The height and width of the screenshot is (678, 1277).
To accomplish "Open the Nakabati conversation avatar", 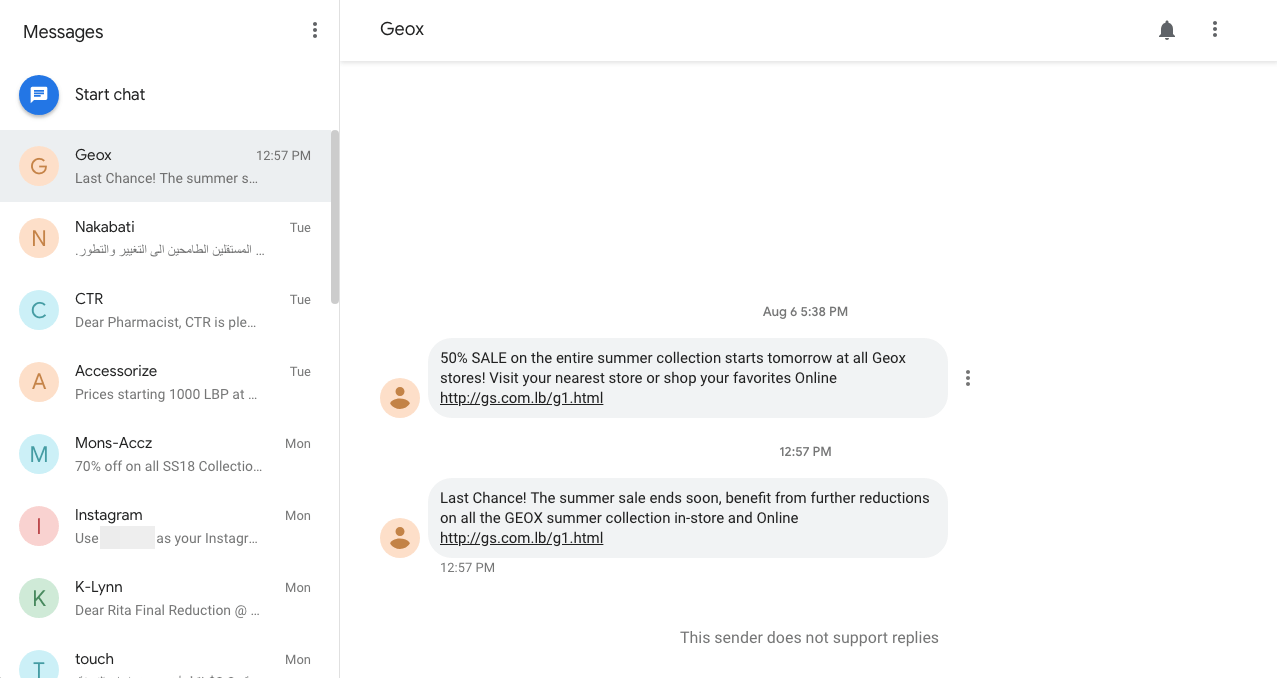I will [x=39, y=238].
